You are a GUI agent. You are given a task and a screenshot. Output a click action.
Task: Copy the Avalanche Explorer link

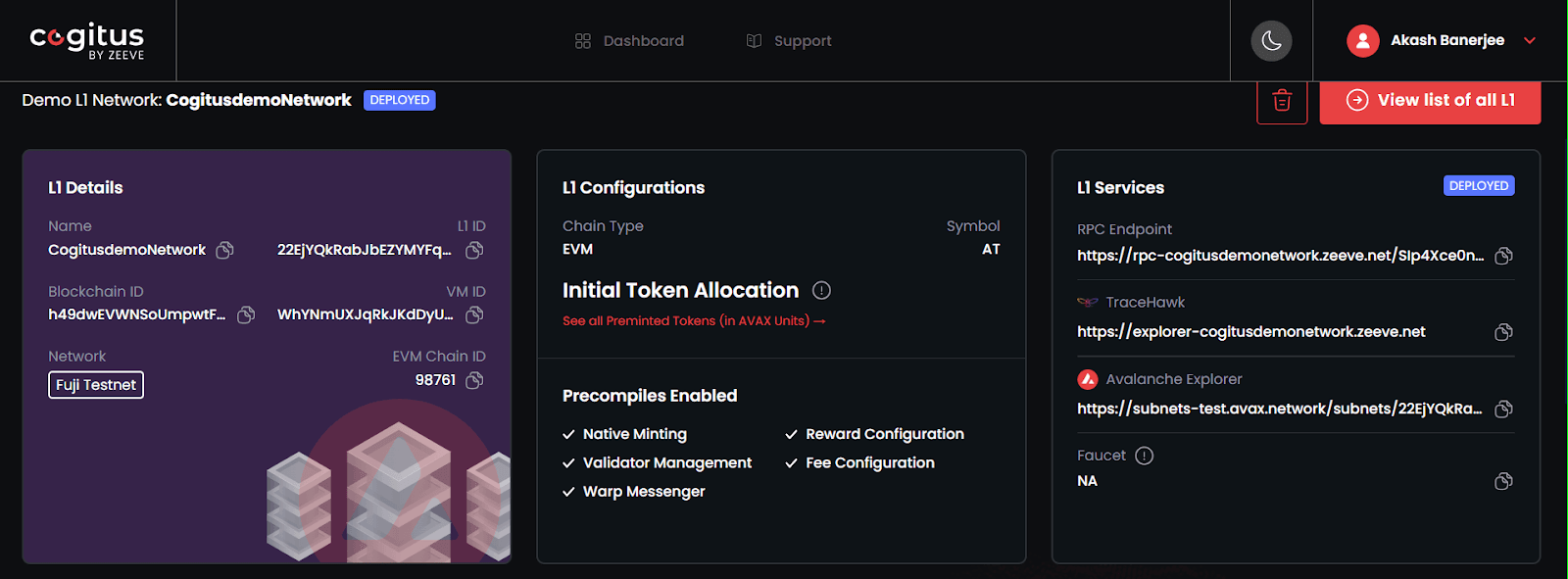click(1503, 409)
